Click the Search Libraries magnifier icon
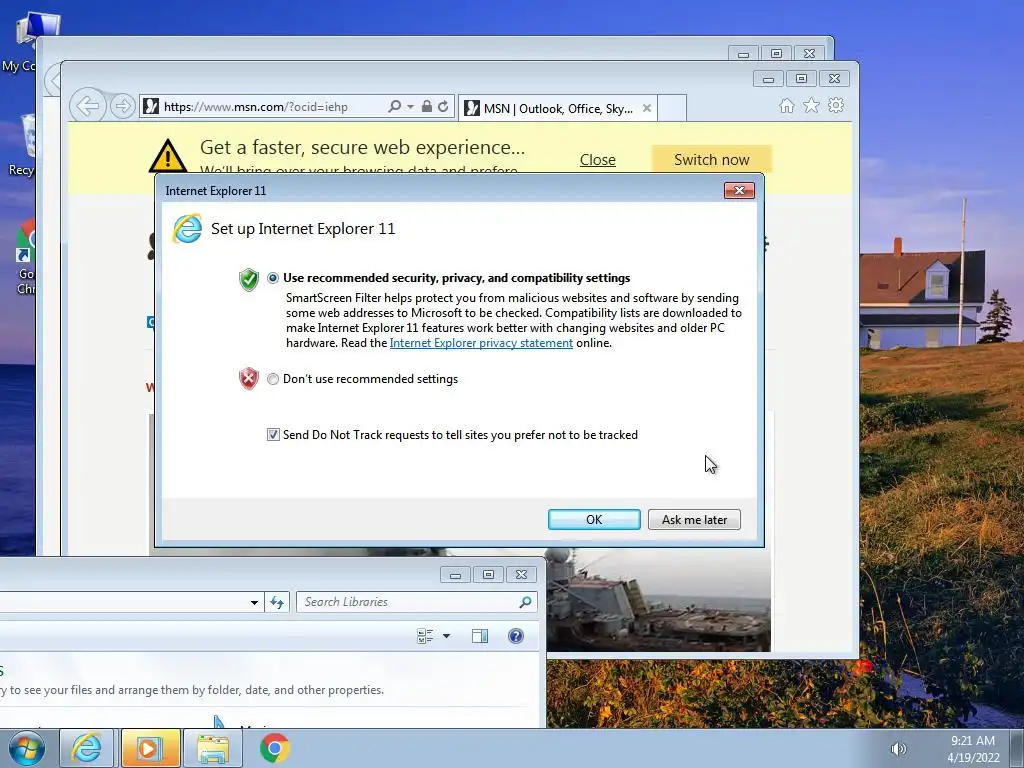 coord(525,602)
